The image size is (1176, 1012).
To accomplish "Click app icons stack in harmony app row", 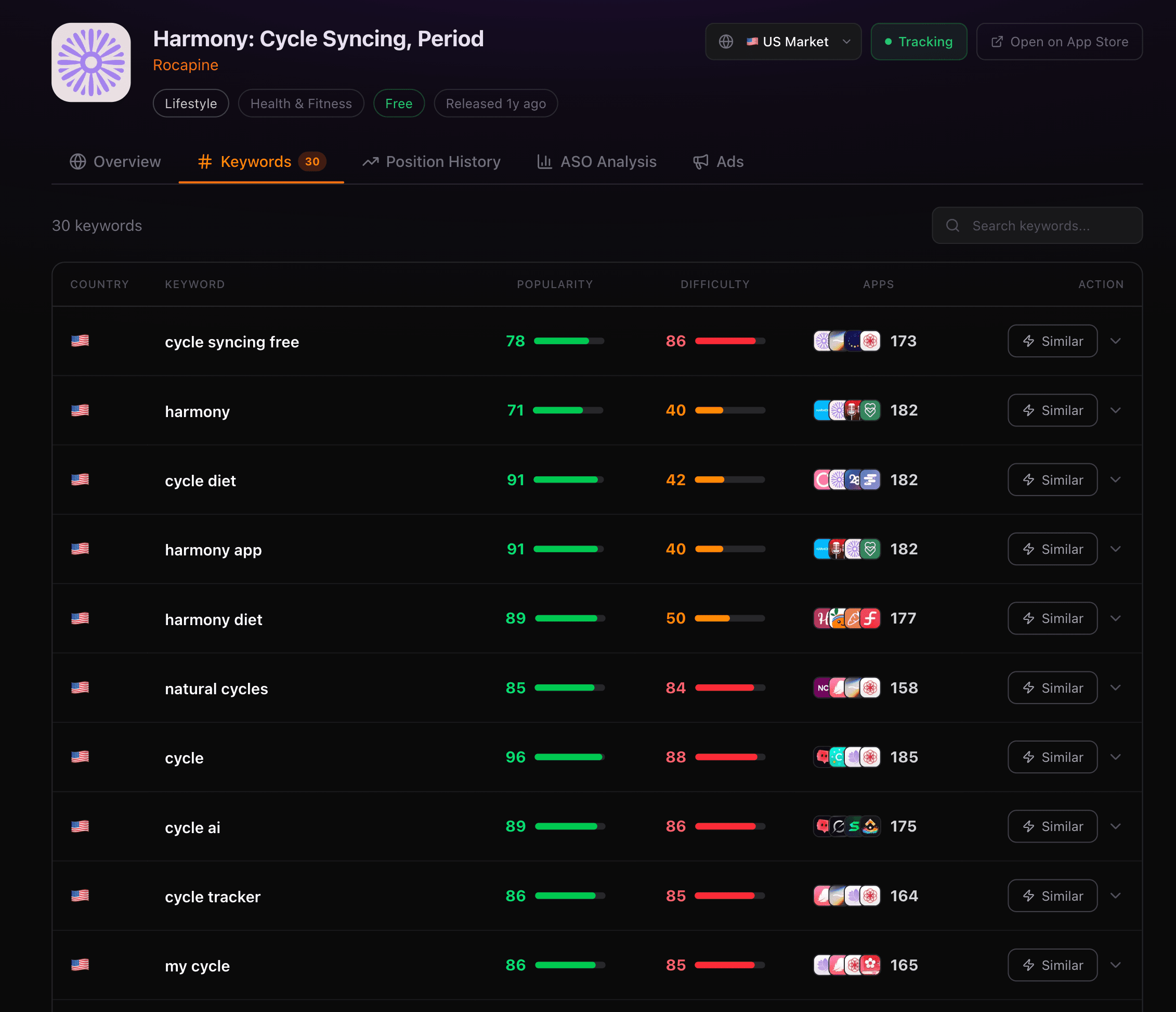I will [847, 549].
